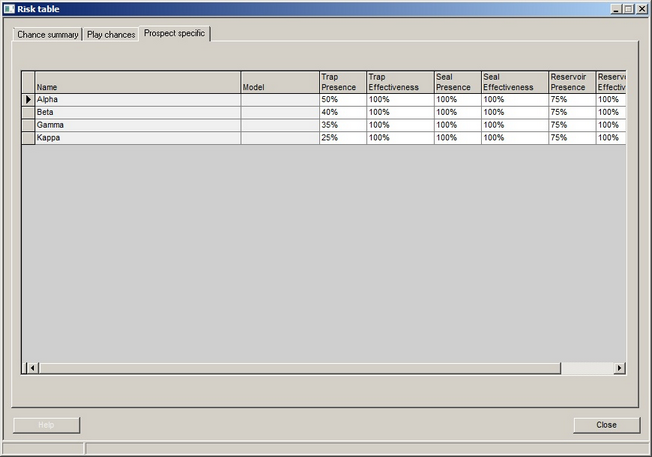Open the Play chances tab
This screenshot has width=652, height=457.
pyautogui.click(x=111, y=35)
